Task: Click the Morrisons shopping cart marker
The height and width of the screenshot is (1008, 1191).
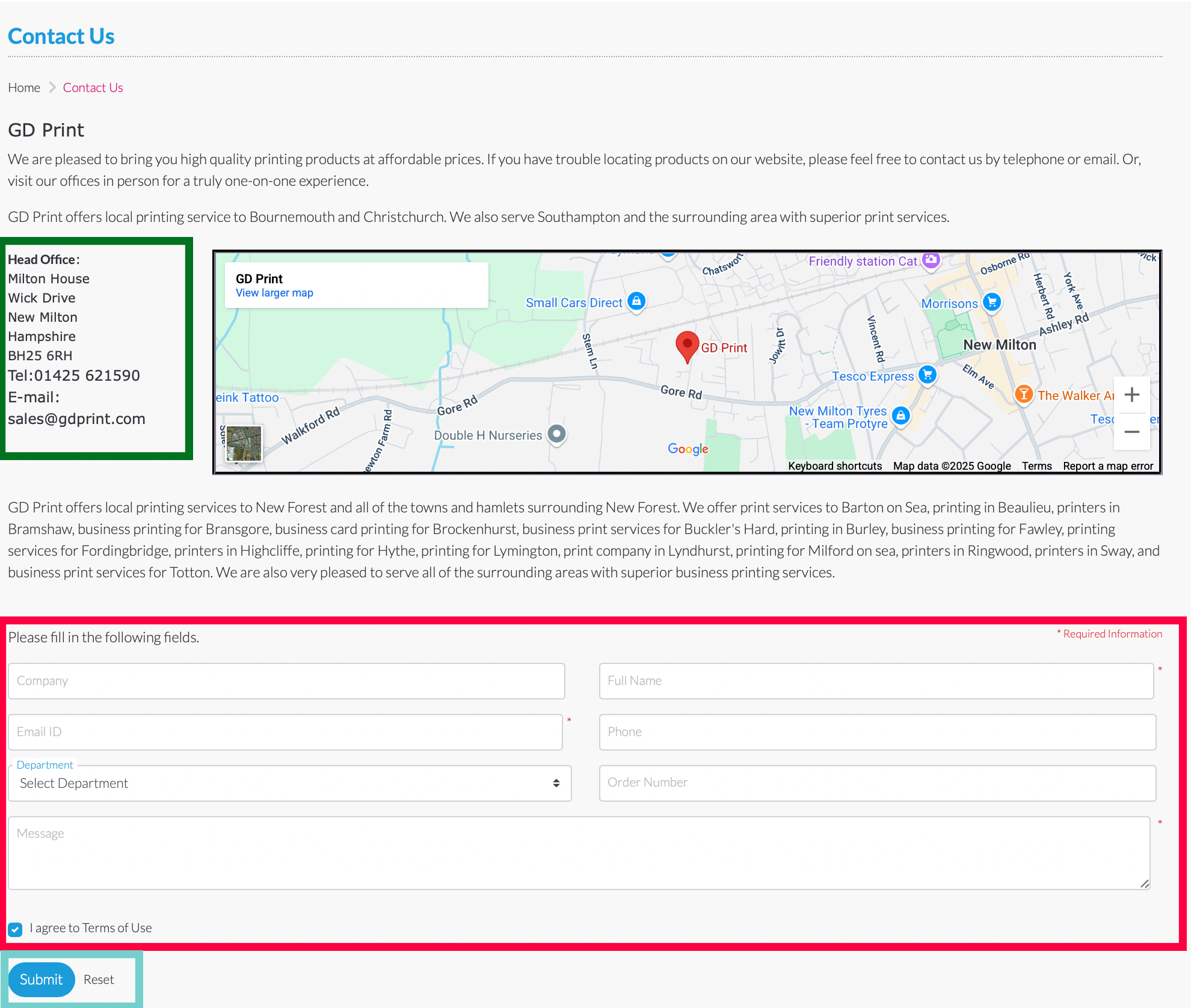Action: tap(992, 302)
